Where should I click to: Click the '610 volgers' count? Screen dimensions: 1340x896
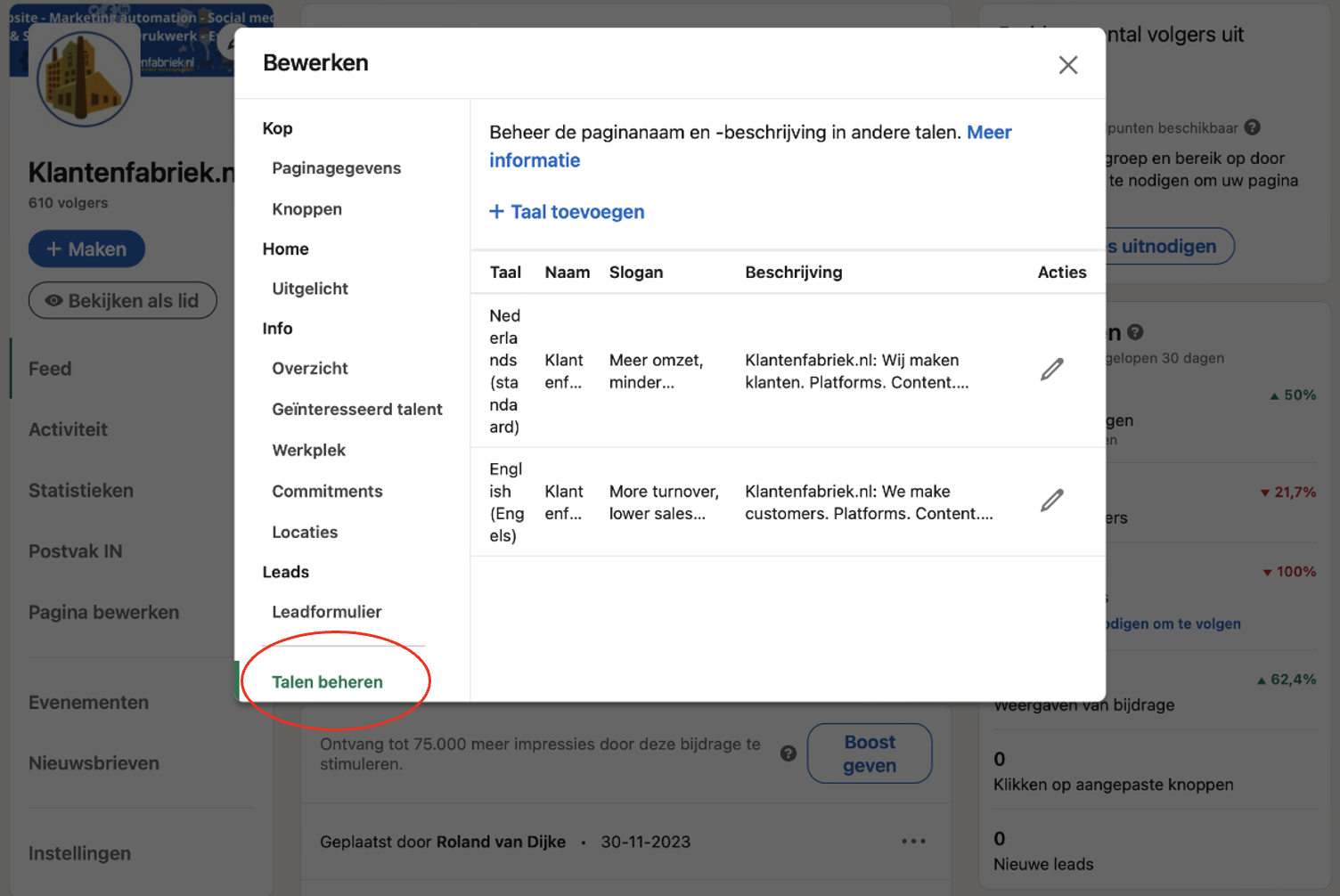click(x=68, y=203)
